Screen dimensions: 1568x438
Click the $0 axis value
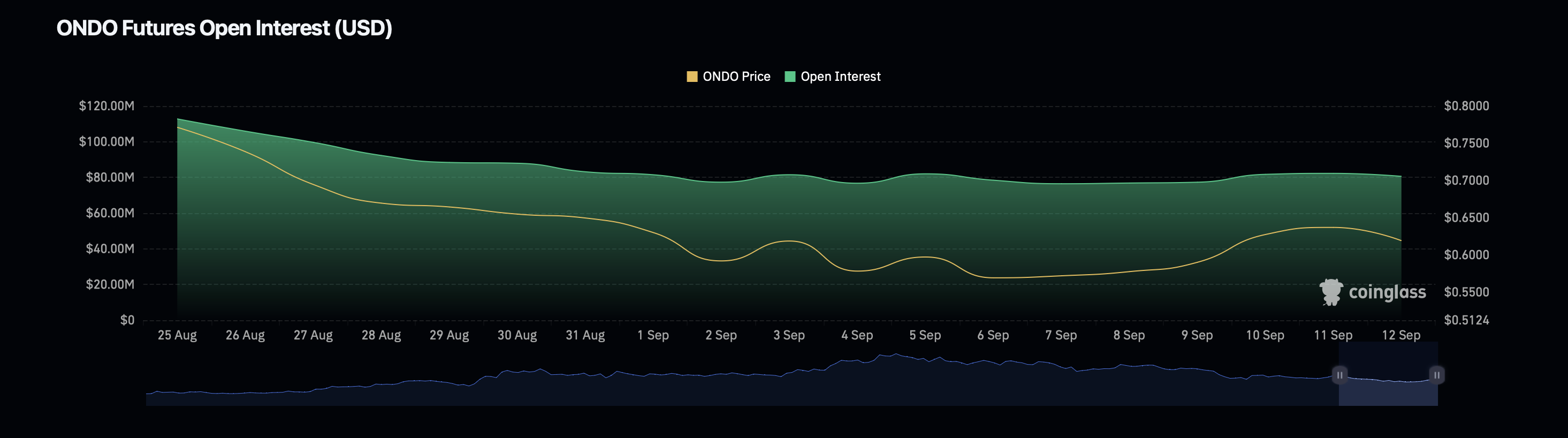pos(127,320)
